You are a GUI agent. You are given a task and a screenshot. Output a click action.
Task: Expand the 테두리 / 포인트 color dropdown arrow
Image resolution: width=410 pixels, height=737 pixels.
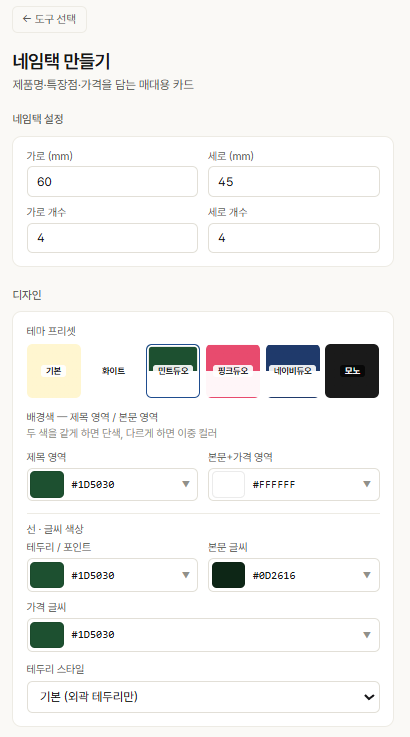tap(186, 575)
